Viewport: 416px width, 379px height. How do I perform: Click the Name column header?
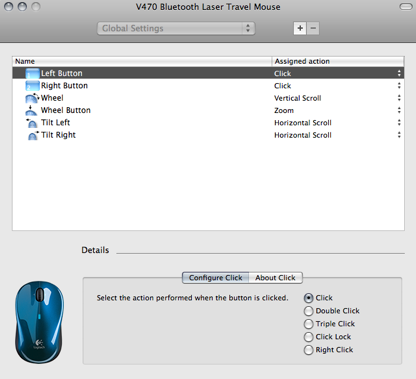point(142,61)
